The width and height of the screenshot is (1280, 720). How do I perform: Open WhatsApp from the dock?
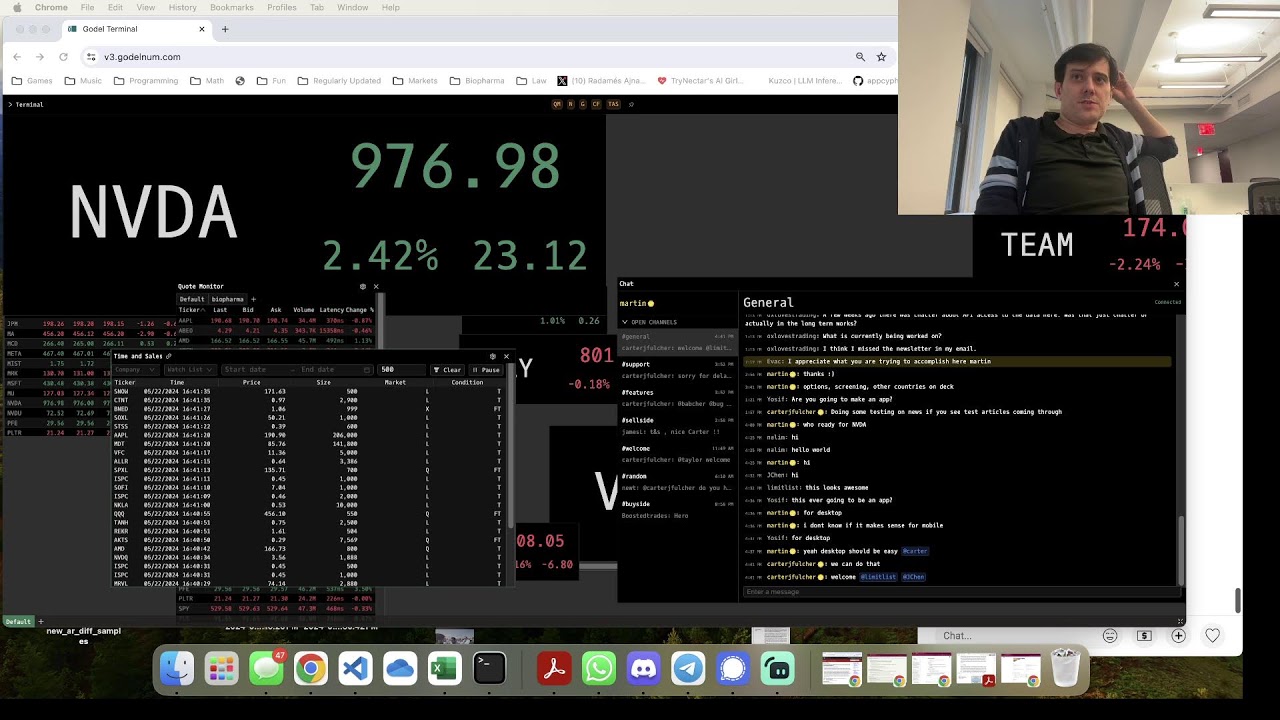pos(599,668)
